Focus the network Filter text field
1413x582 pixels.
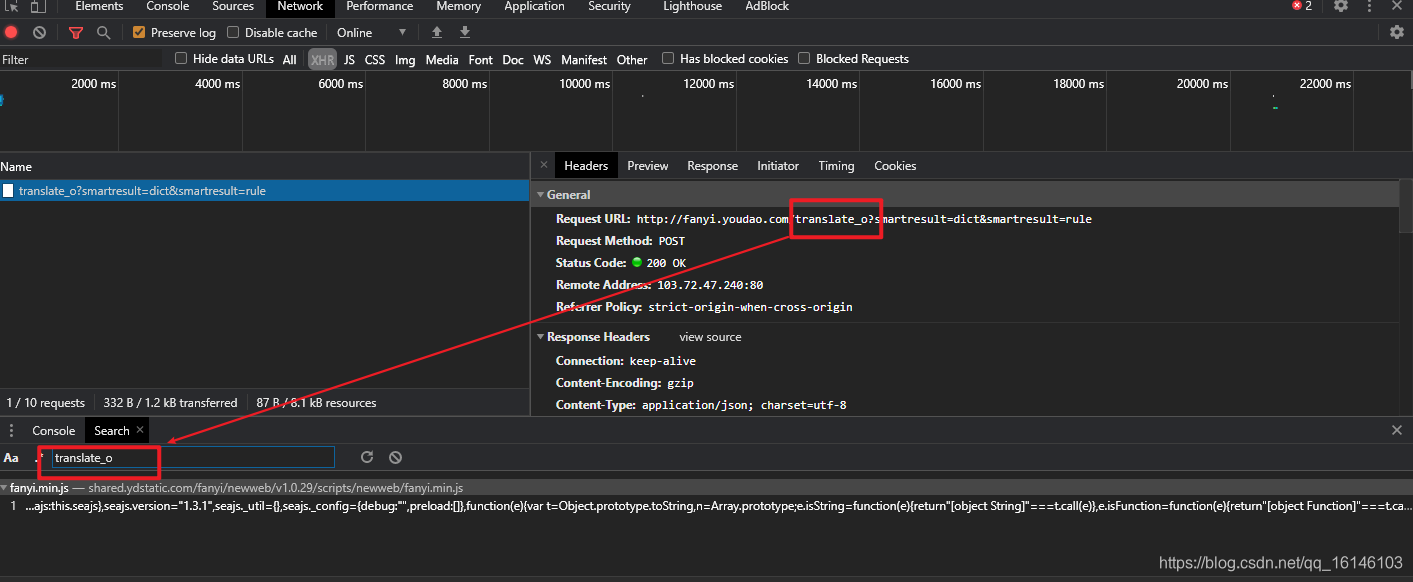point(80,60)
